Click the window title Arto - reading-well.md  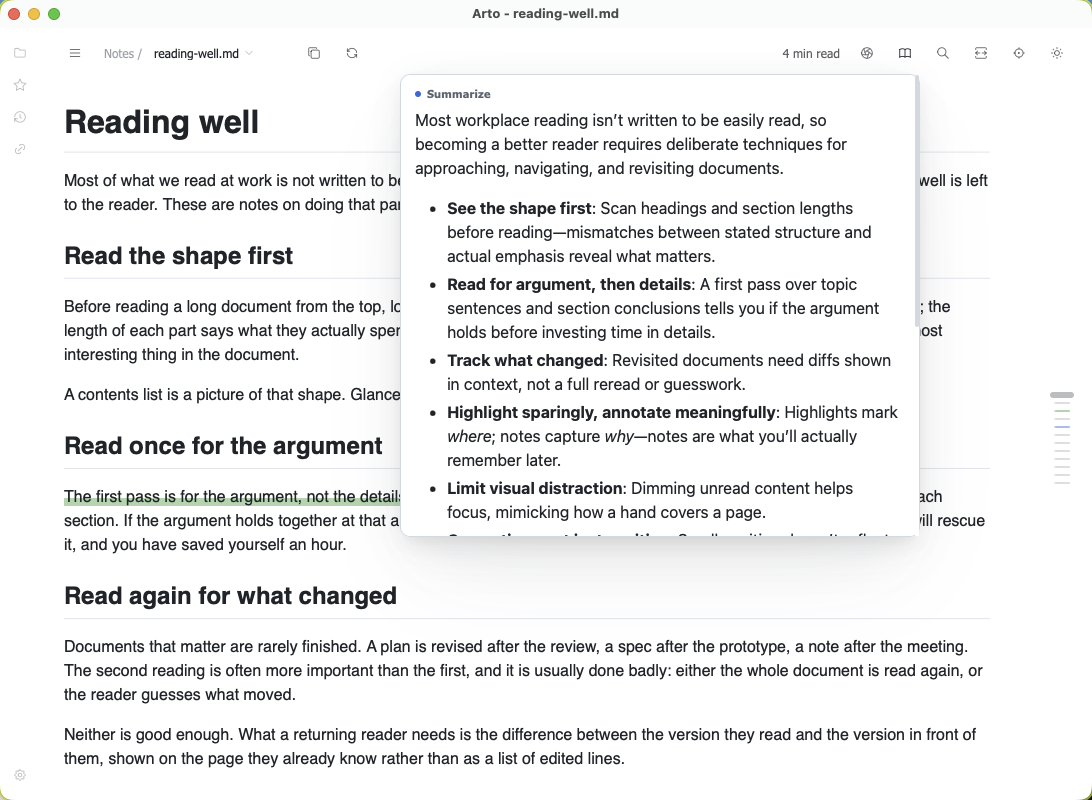click(545, 13)
